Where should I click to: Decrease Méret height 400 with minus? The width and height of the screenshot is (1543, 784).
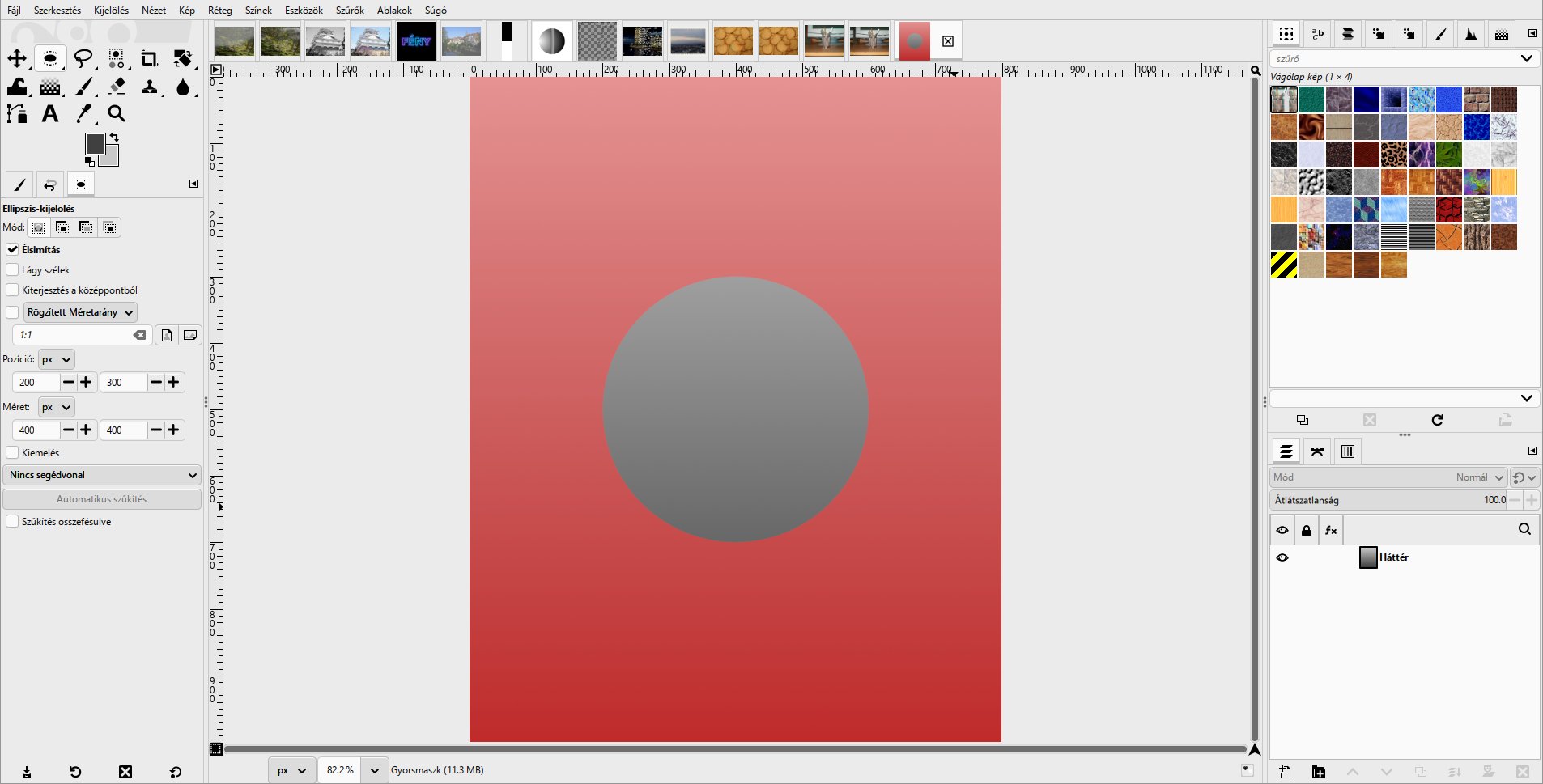(x=155, y=430)
